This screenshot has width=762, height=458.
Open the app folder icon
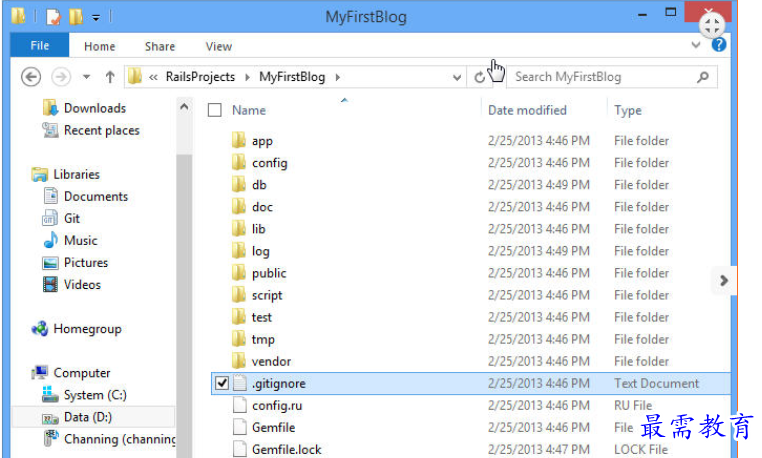point(239,141)
